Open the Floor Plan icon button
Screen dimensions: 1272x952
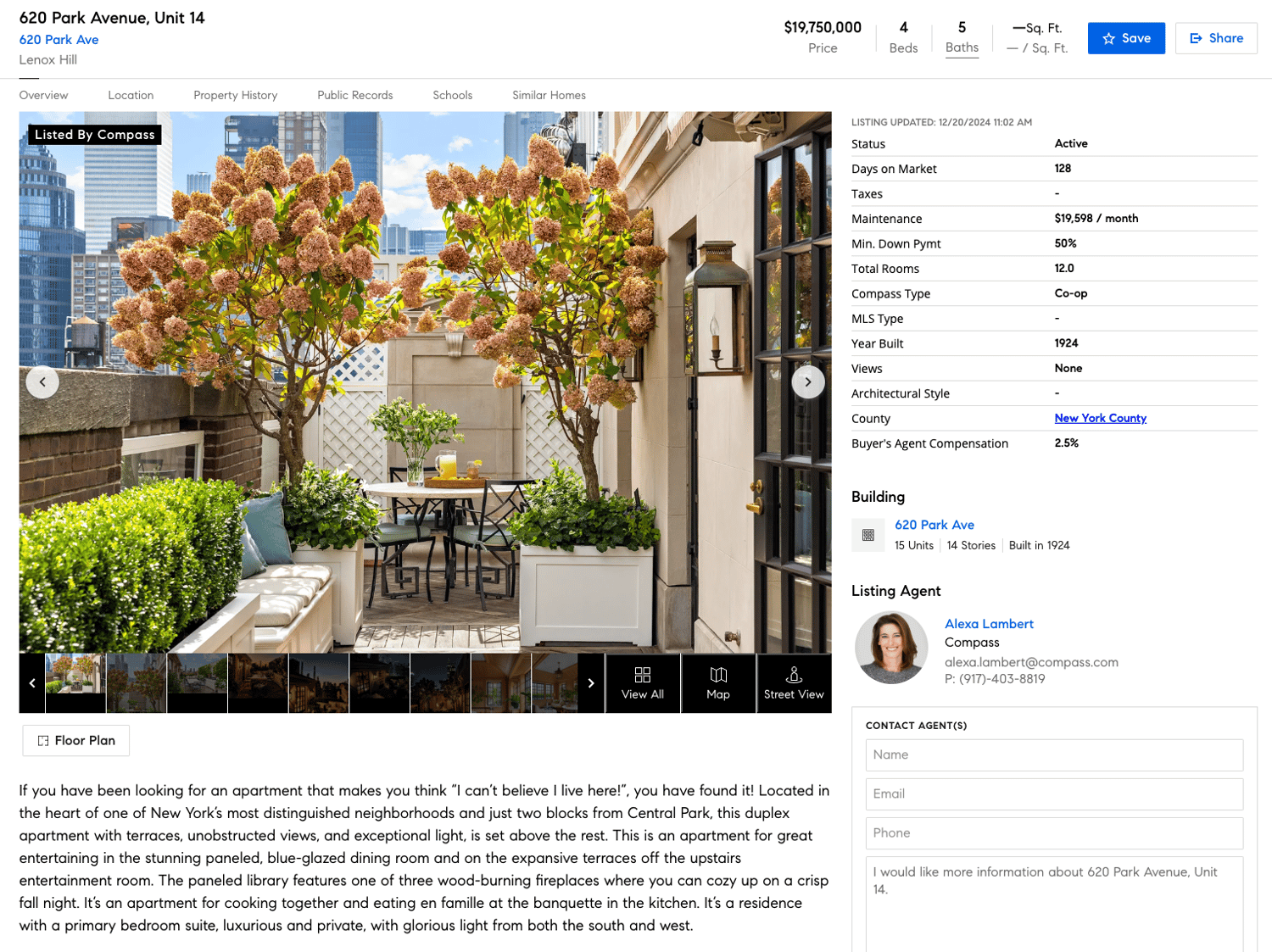[42, 740]
